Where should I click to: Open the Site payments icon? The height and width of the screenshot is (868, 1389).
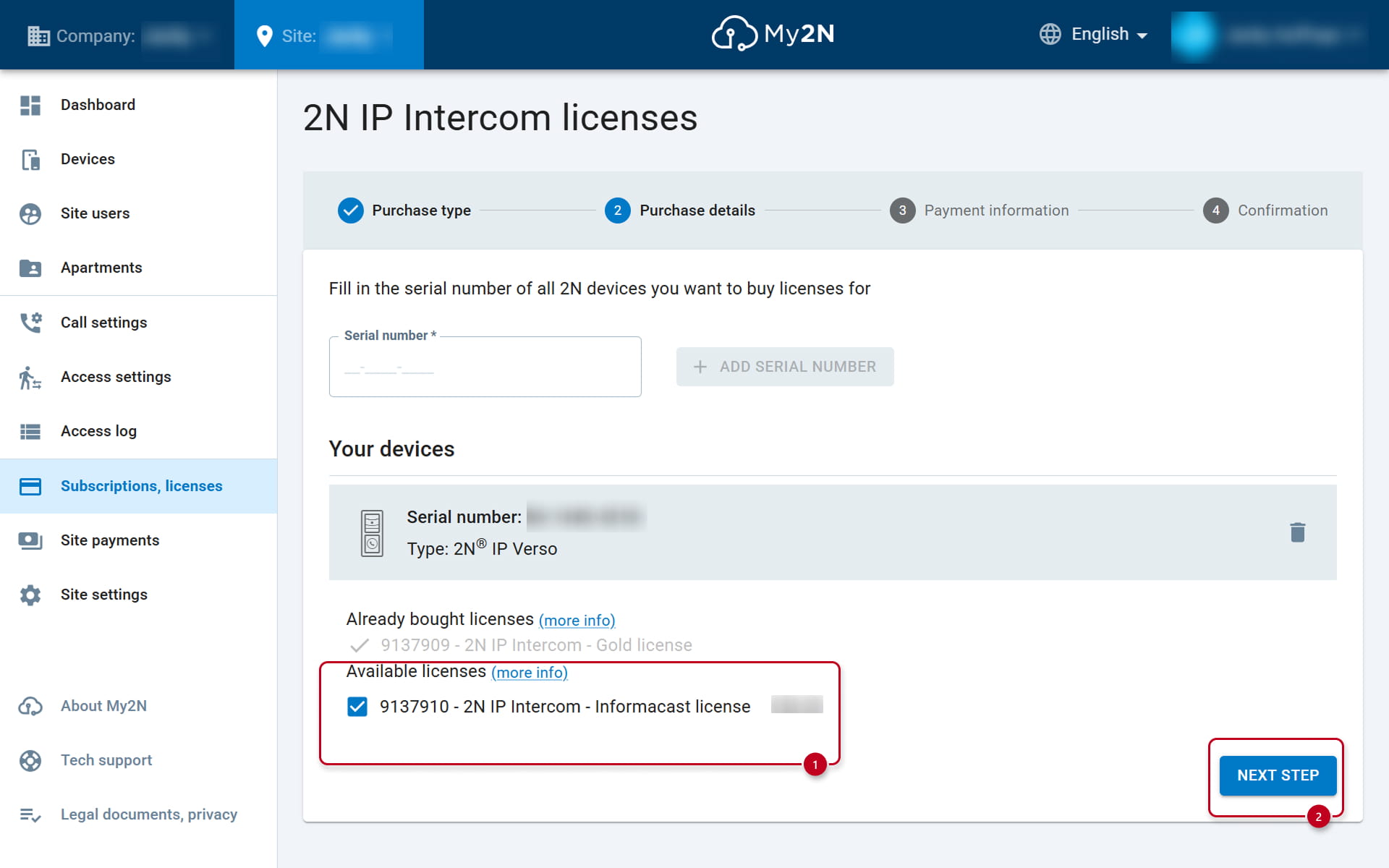(x=30, y=540)
